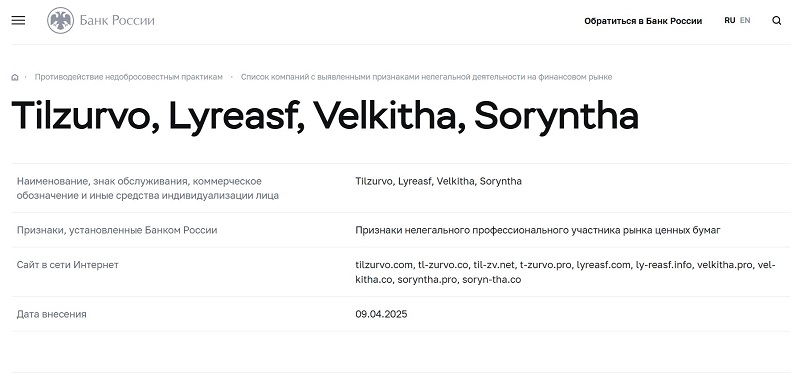Click the 'Банк России' header text
Screen dimensions: 800x374
point(117,20)
